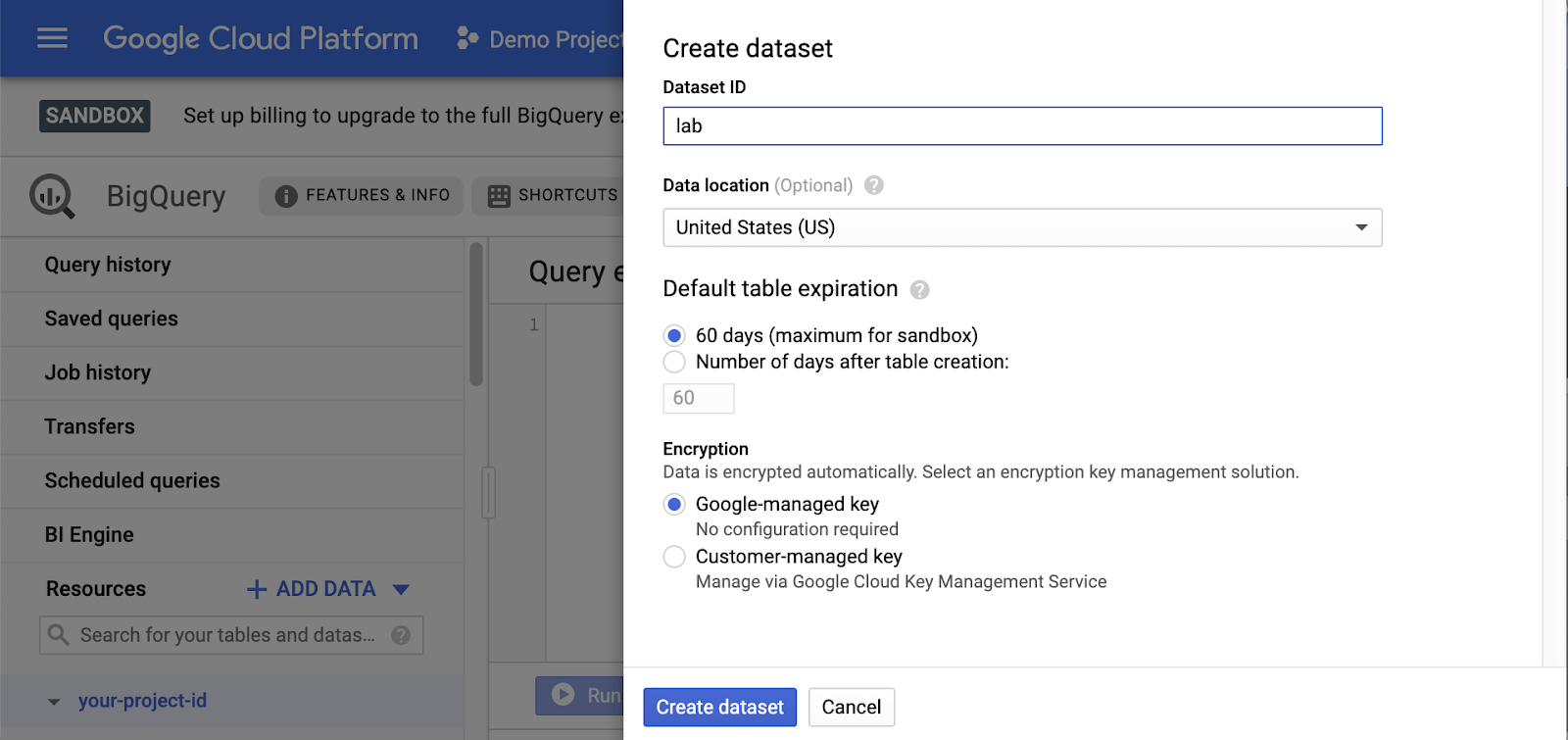Go to Scheduled queries
Screen dimensions: 1568x740
132,480
